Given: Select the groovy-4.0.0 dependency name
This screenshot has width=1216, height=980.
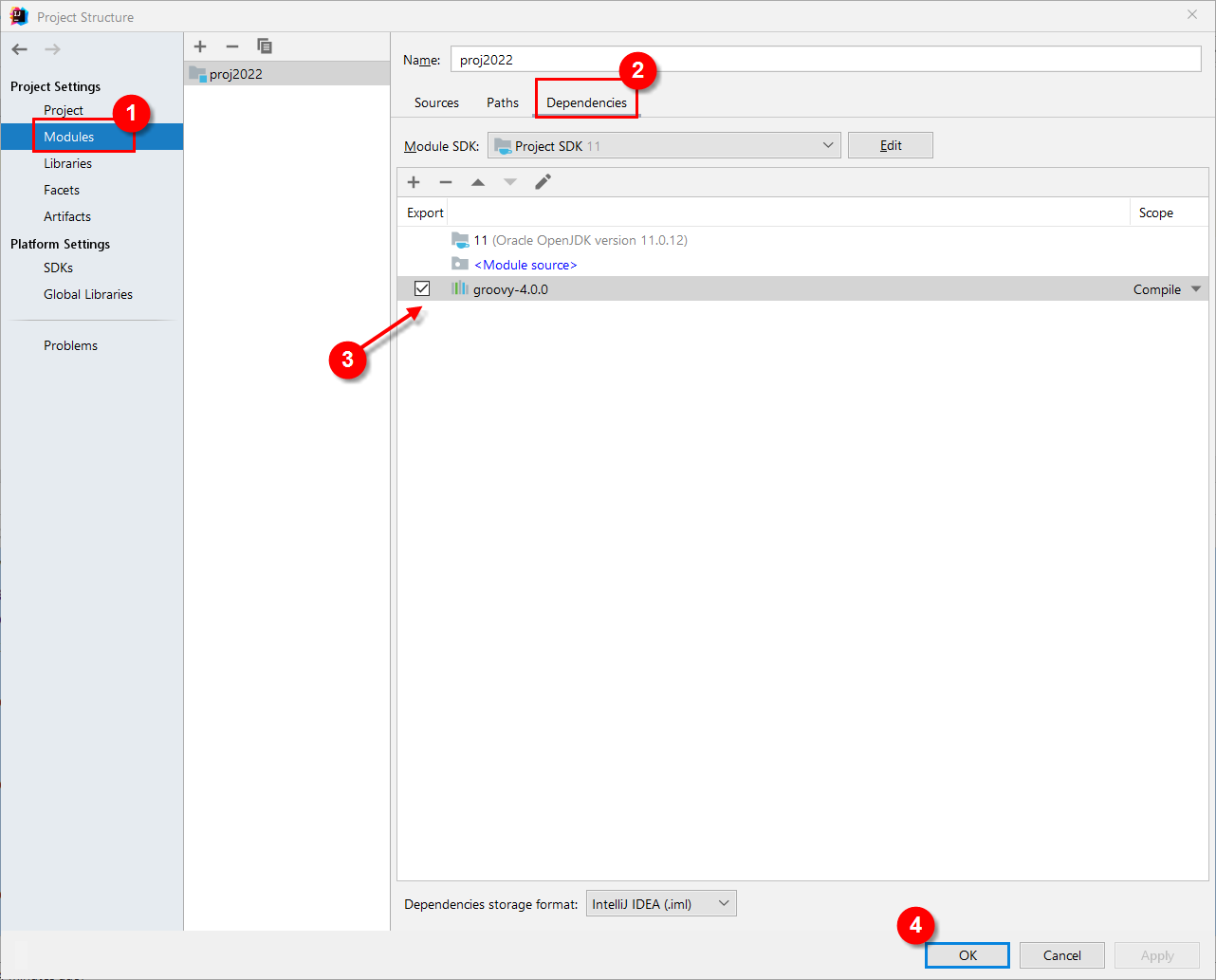Looking at the screenshot, I should (510, 289).
